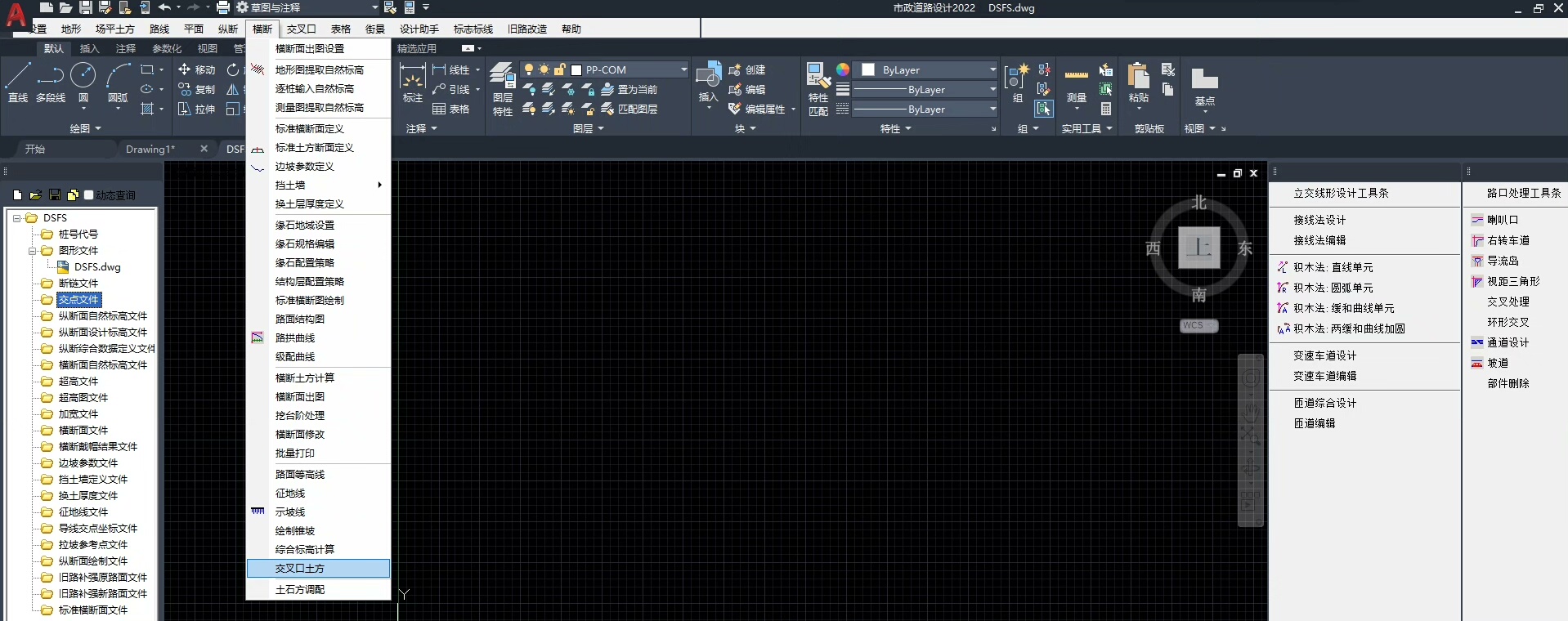Click the open folder icon in project panel
The width and height of the screenshot is (1568, 621).
coord(36,195)
